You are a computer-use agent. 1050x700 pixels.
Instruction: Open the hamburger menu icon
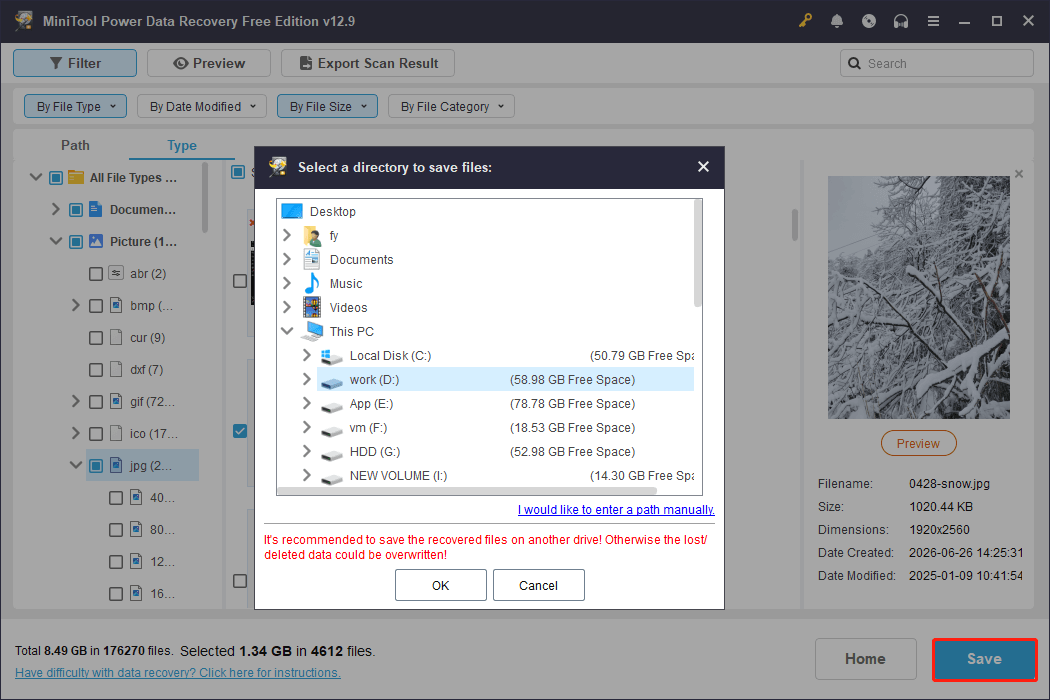pyautogui.click(x=933, y=21)
